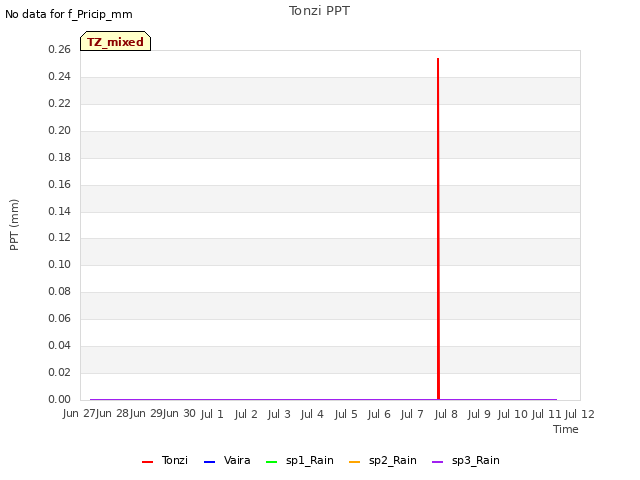This screenshot has height=480, width=640.
Task: Click the 0.00 y-axis tick label
Action: coord(59,399)
